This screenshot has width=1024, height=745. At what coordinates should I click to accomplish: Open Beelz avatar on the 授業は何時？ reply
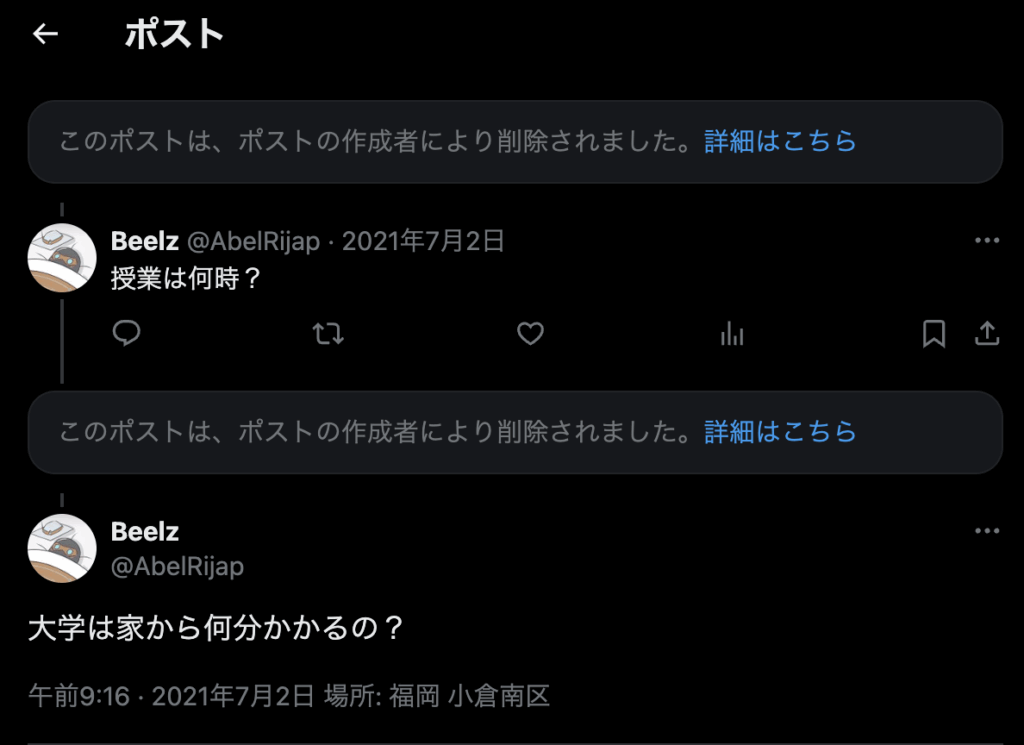pyautogui.click(x=62, y=258)
